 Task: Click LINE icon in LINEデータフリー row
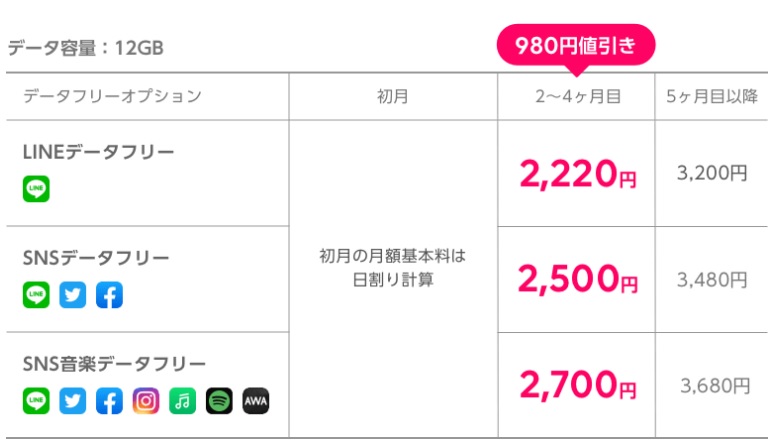tap(36, 189)
